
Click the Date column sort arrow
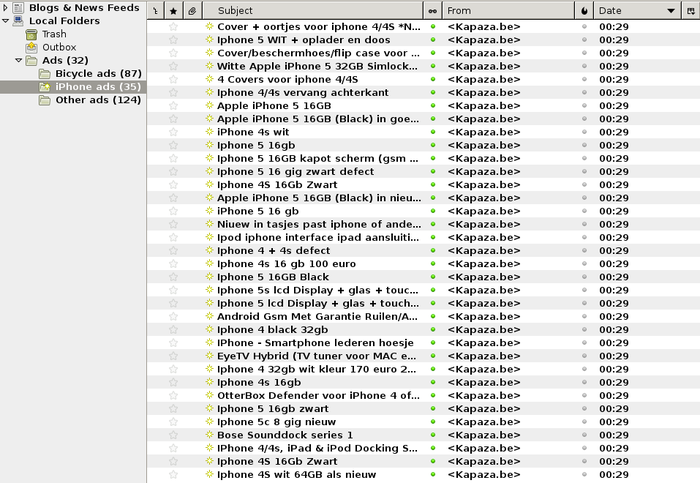coord(671,11)
